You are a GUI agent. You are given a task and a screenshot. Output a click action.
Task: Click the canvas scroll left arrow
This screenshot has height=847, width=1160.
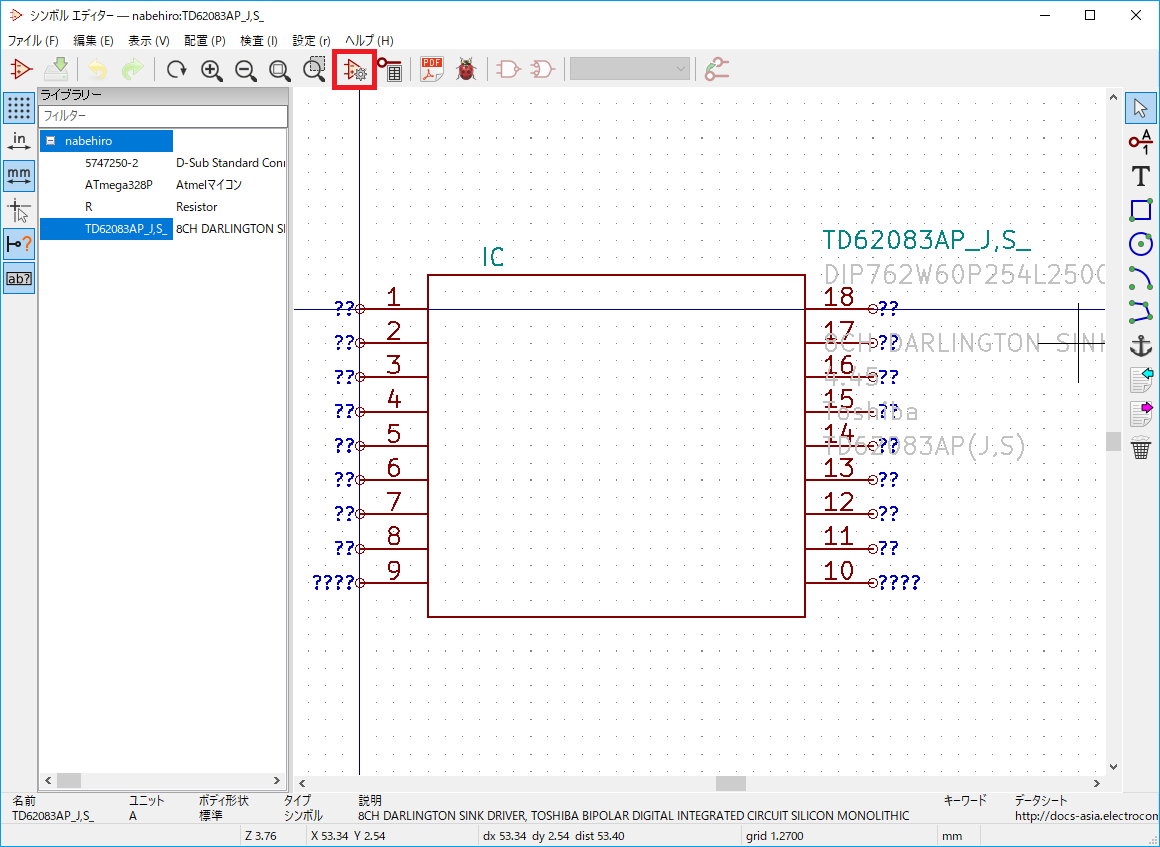click(x=302, y=783)
